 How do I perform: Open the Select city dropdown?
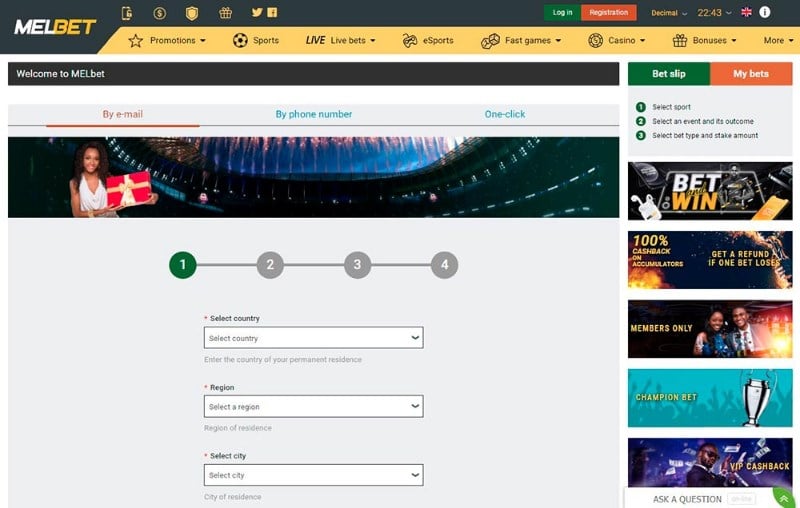tap(313, 475)
